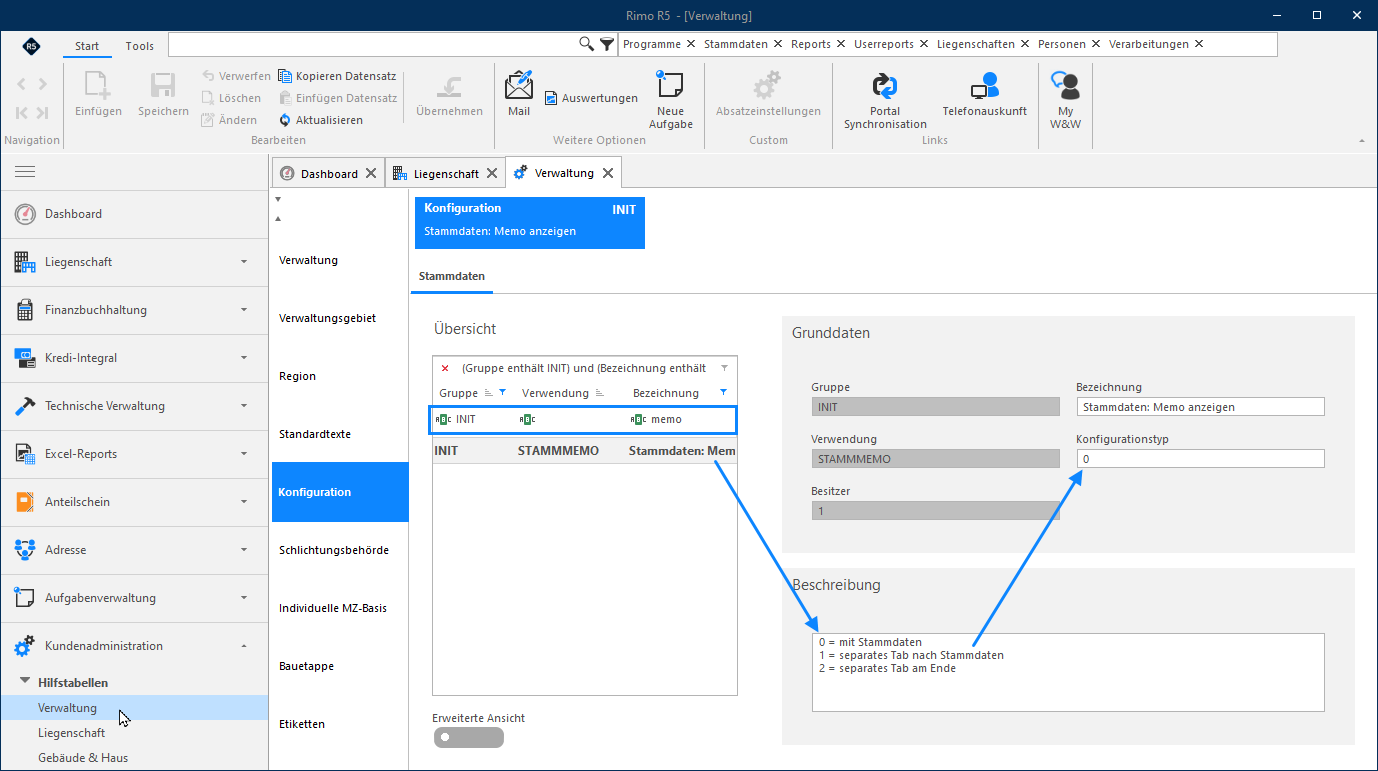Click the Bezeichnung input field
This screenshot has height=771, width=1378.
point(1200,407)
